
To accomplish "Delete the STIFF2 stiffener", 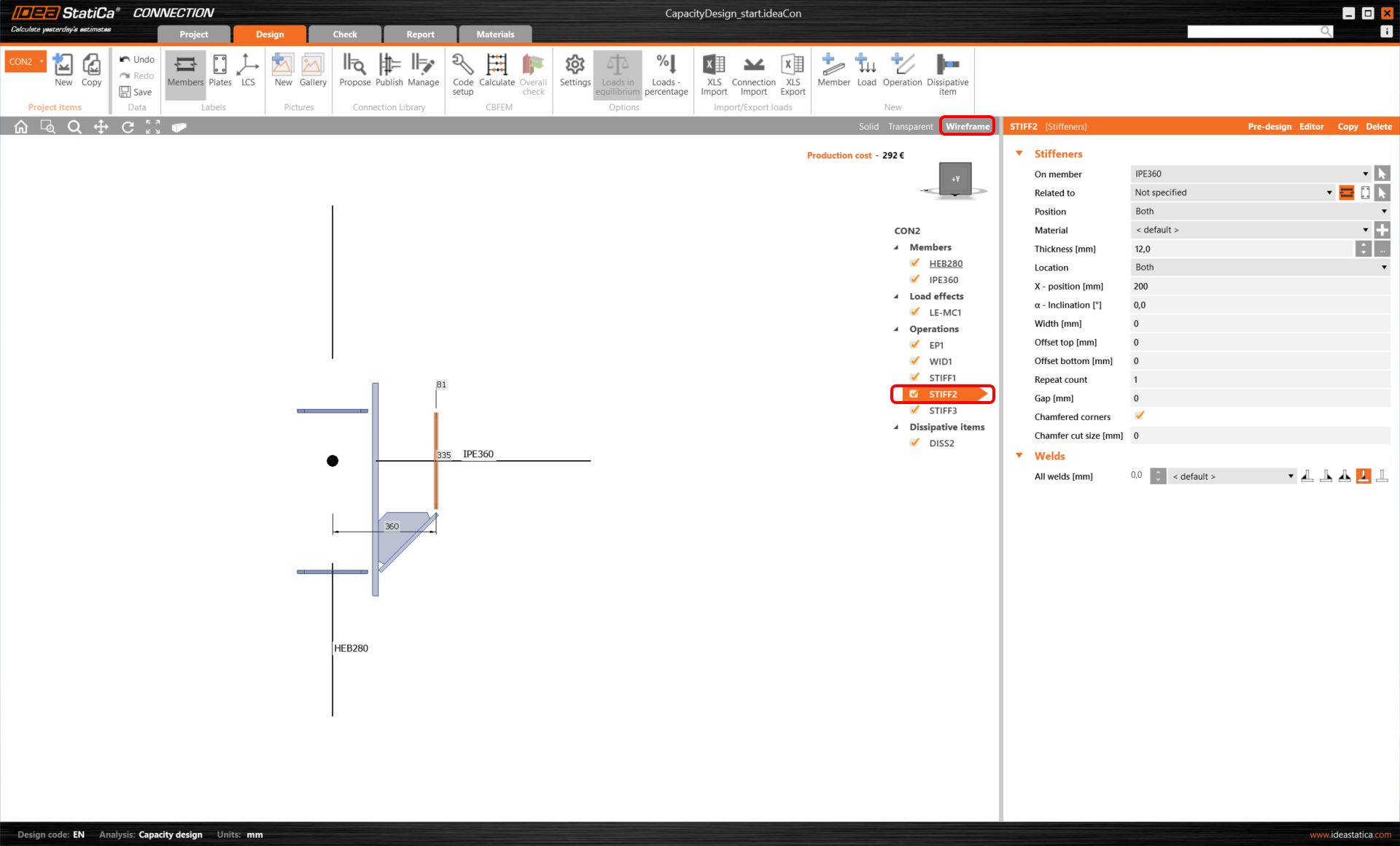I will [1378, 126].
